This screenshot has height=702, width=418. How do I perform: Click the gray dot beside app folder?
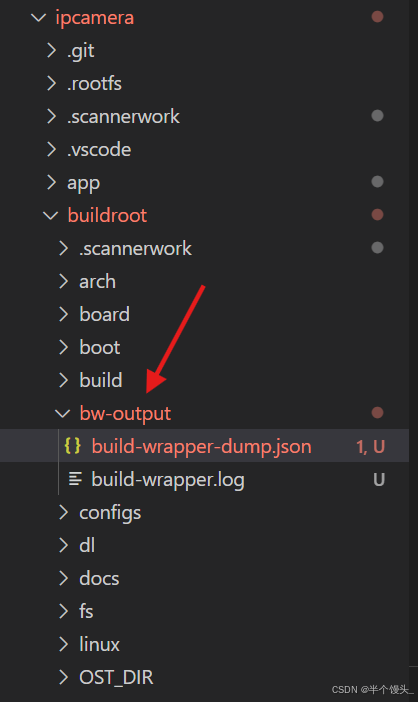click(x=377, y=182)
